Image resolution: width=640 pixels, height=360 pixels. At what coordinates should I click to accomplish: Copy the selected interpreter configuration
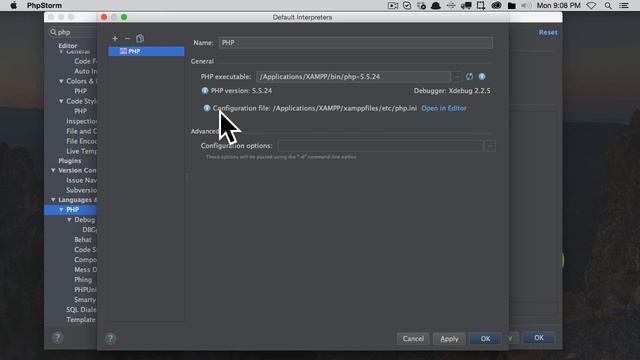tap(140, 38)
